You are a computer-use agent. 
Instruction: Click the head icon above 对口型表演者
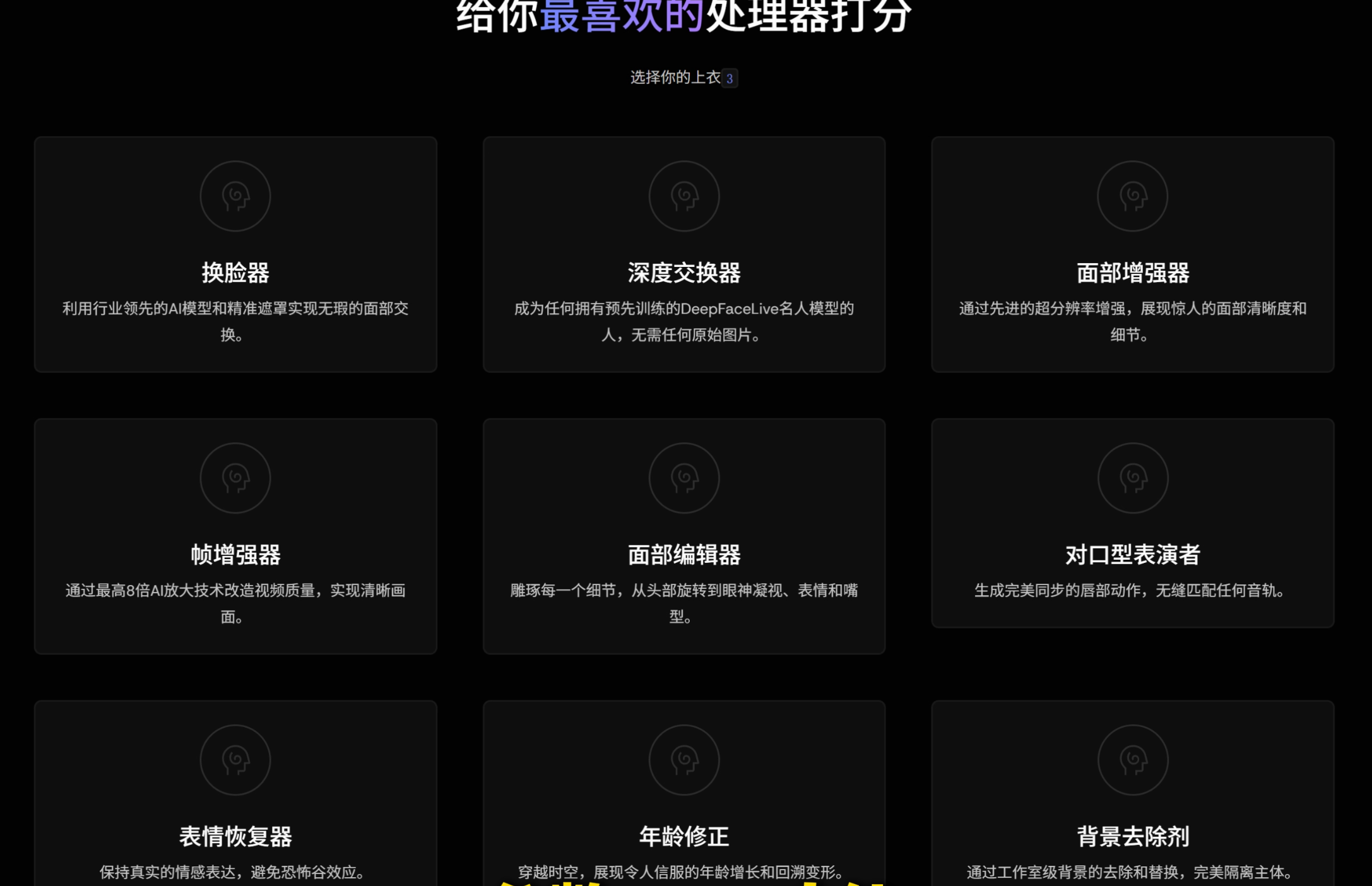point(1133,478)
